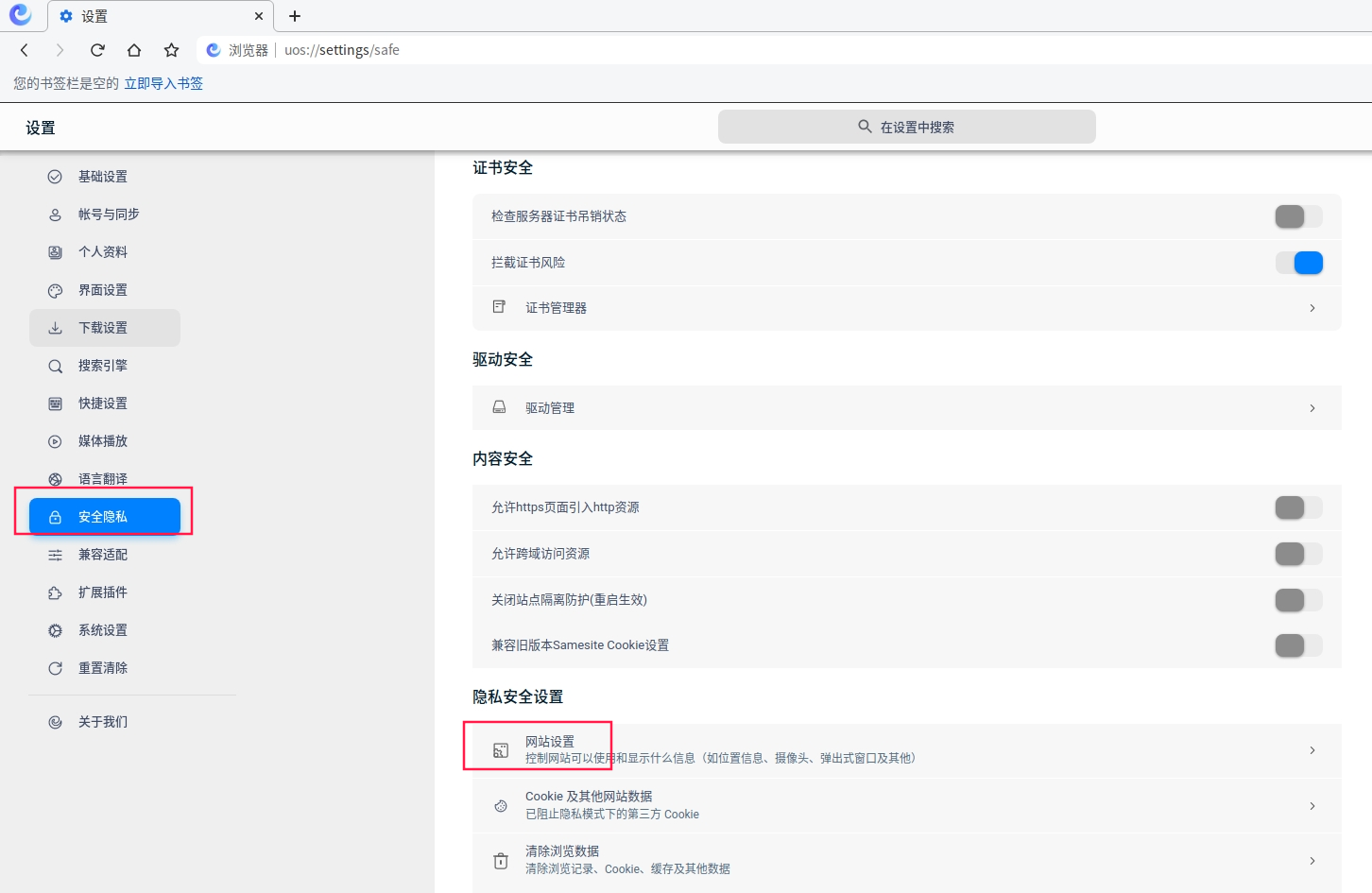1372x893 pixels.
Task: Click the 隐私安全设置 section heading
Action: pyautogui.click(x=518, y=696)
